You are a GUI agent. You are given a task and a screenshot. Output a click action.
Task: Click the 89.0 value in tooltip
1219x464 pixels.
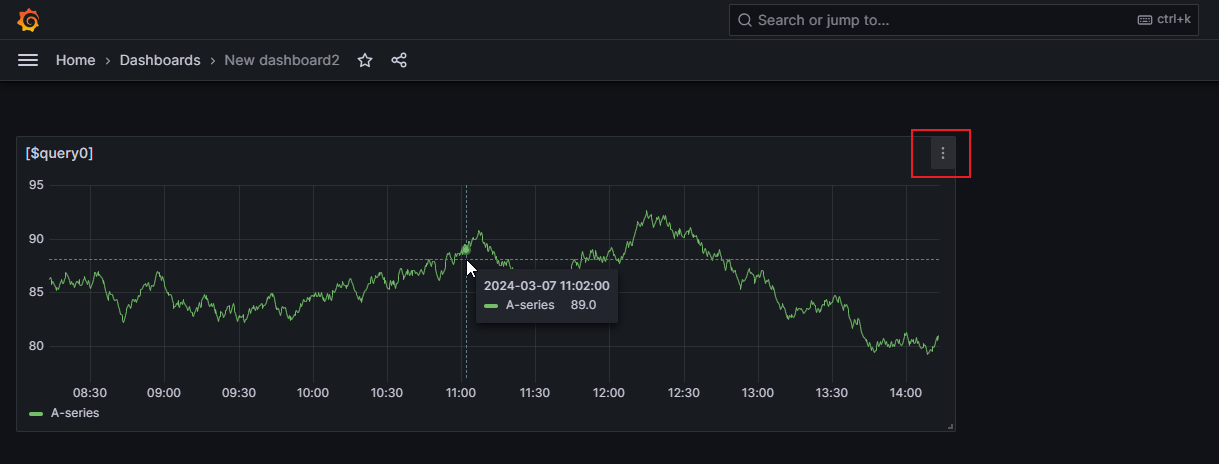coord(583,305)
